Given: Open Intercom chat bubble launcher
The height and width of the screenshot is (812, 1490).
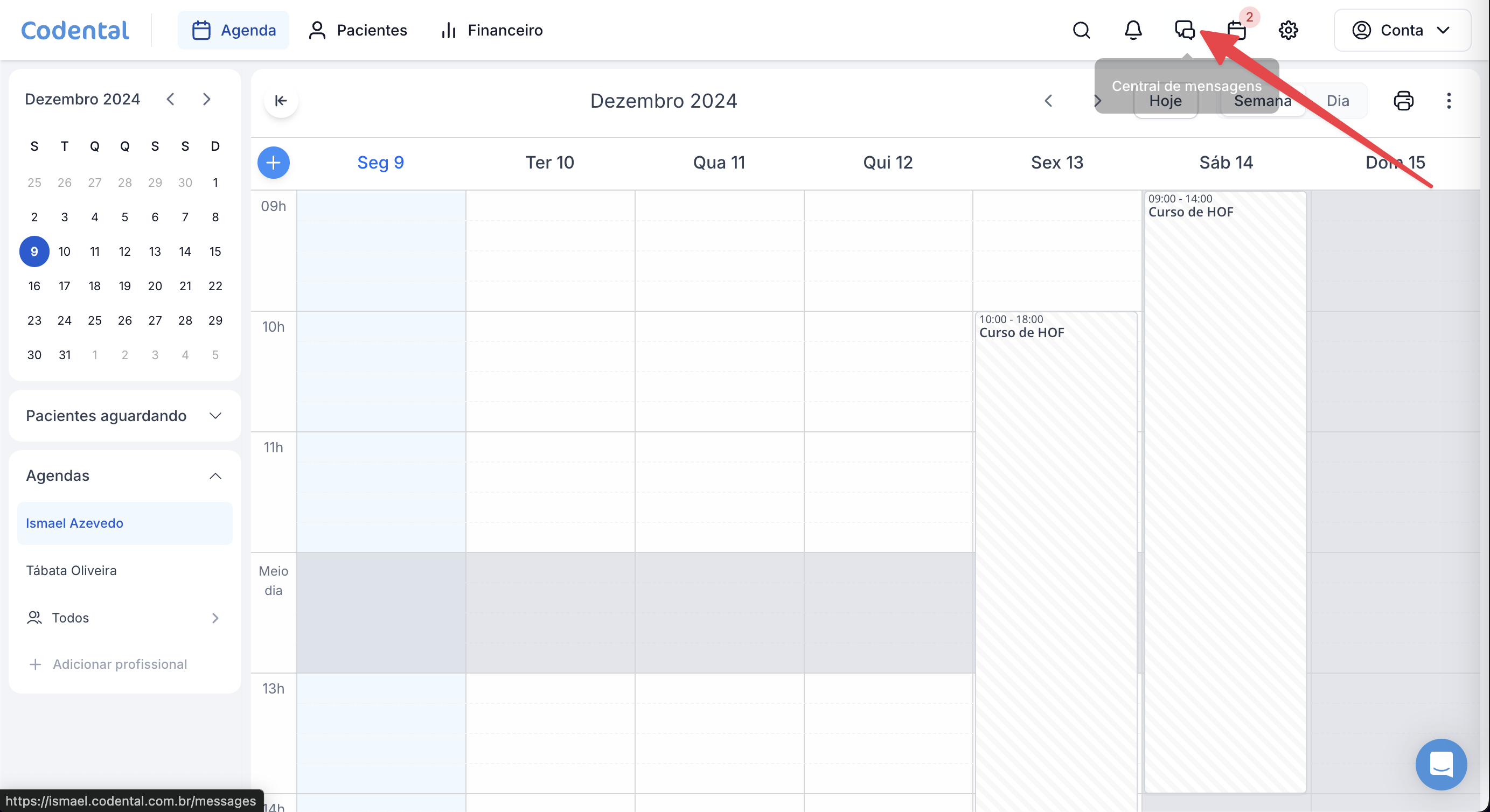Looking at the screenshot, I should point(1441,764).
